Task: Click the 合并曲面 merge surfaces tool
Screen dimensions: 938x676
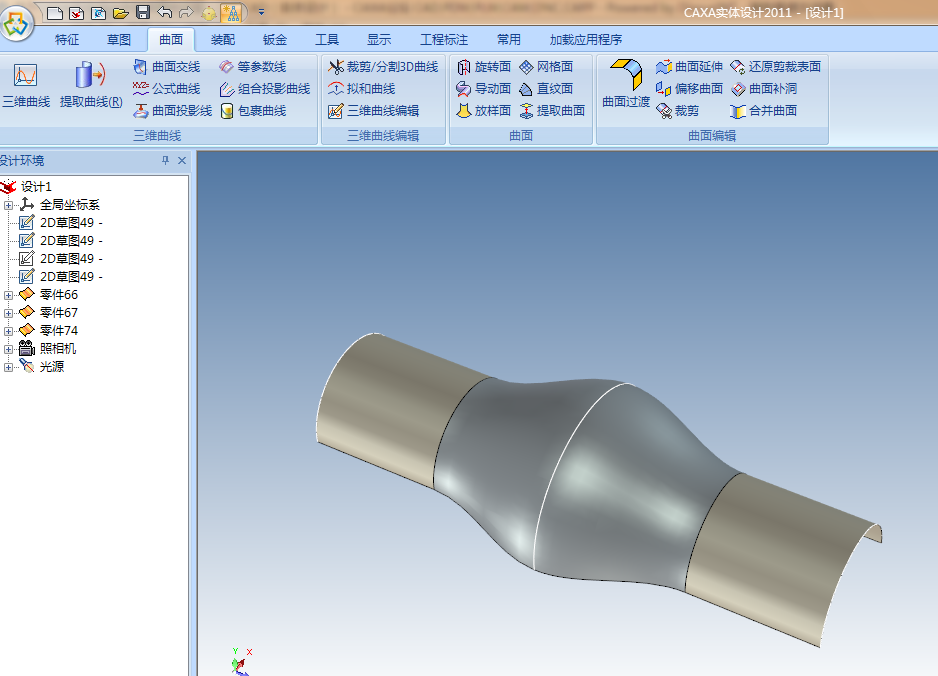Action: [x=763, y=111]
